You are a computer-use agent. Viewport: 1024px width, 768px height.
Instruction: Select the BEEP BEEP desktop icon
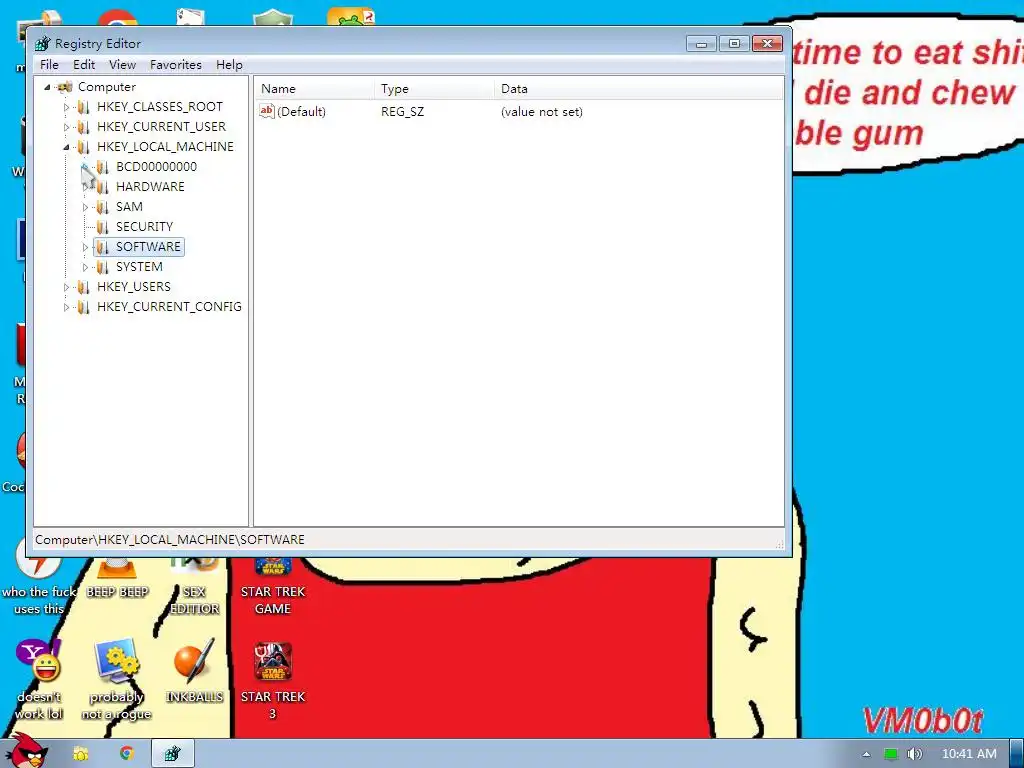pyautogui.click(x=118, y=579)
